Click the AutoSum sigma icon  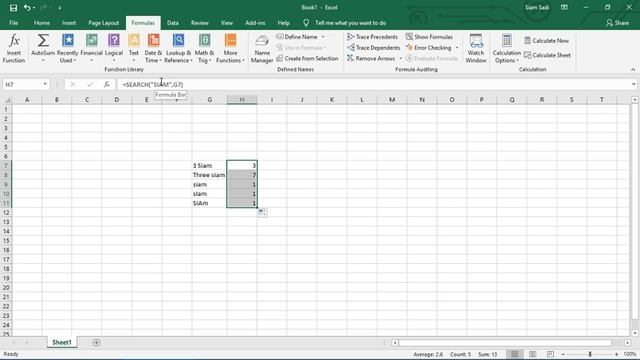click(x=43, y=40)
